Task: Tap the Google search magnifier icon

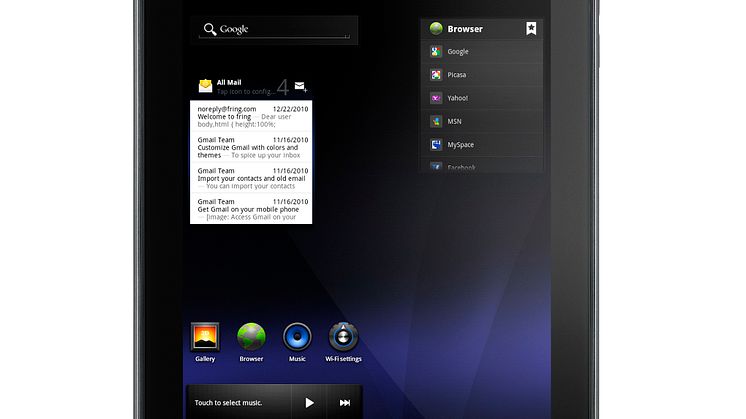Action: [210, 29]
